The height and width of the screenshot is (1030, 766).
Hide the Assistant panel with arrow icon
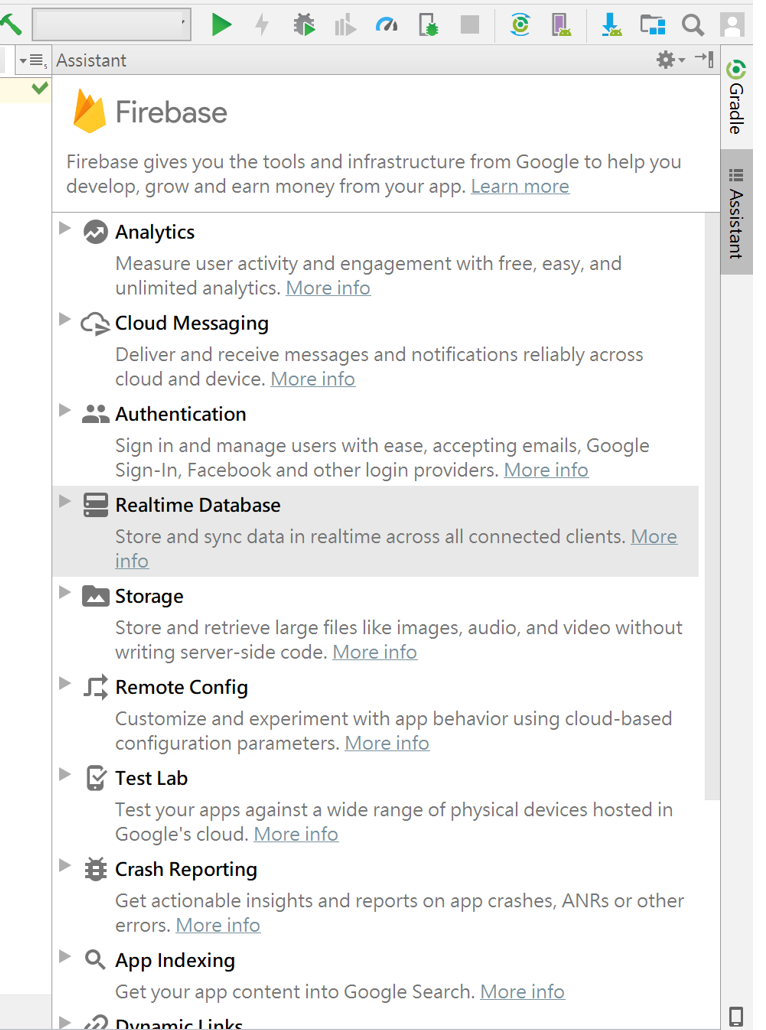coord(704,59)
